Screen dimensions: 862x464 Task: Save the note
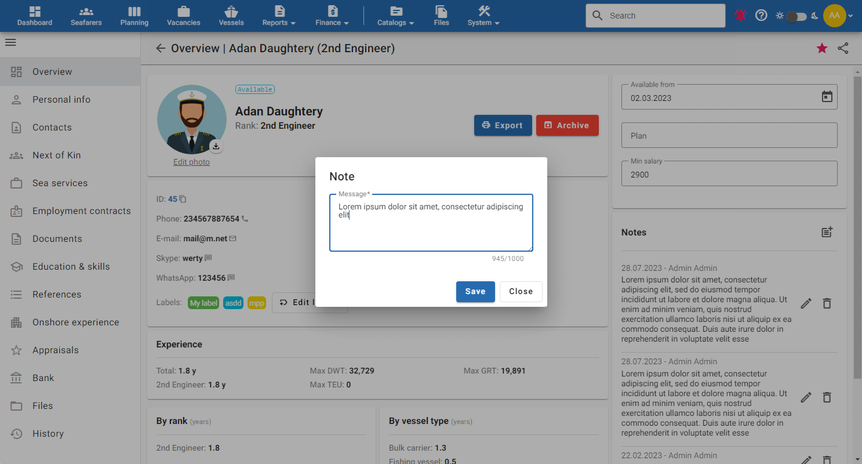475,291
